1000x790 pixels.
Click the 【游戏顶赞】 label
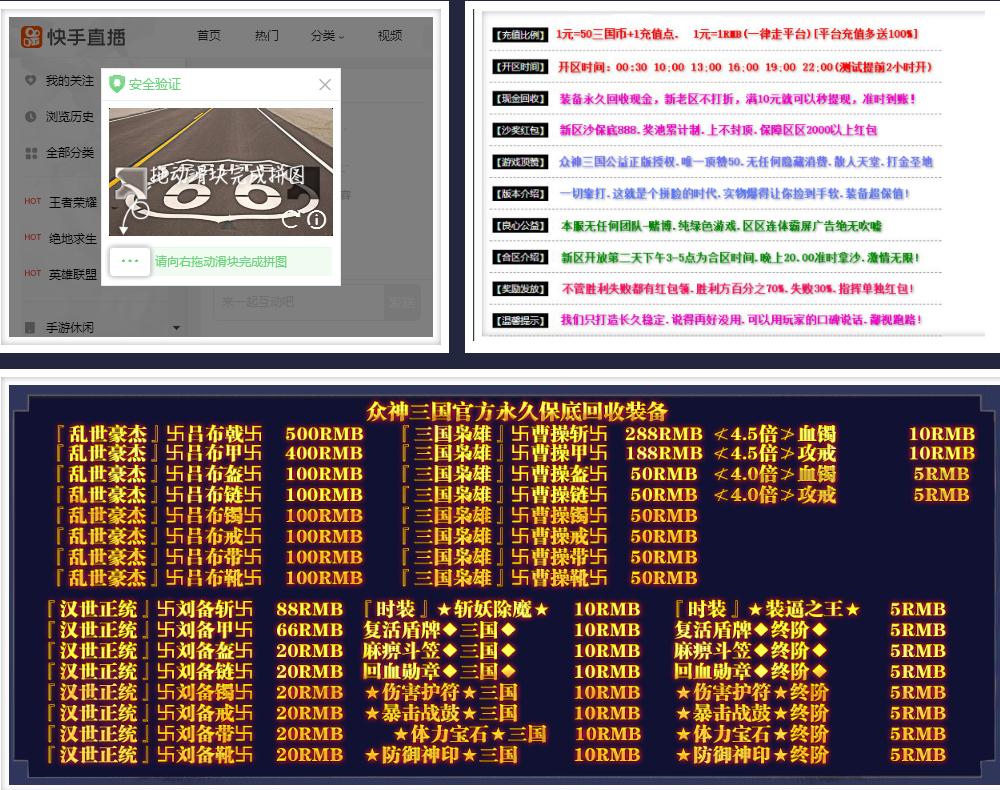520,162
